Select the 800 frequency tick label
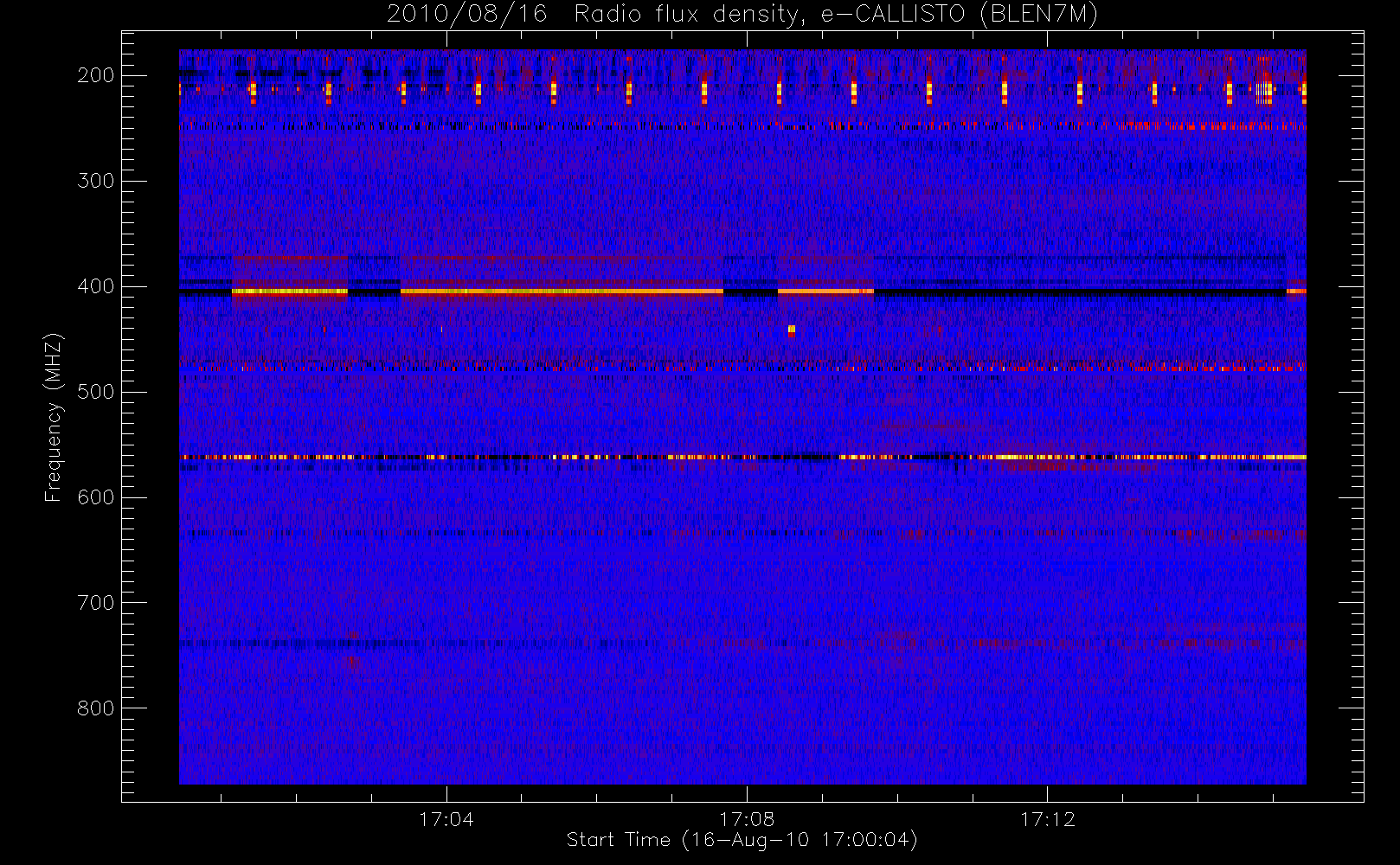1400x865 pixels. 95,708
